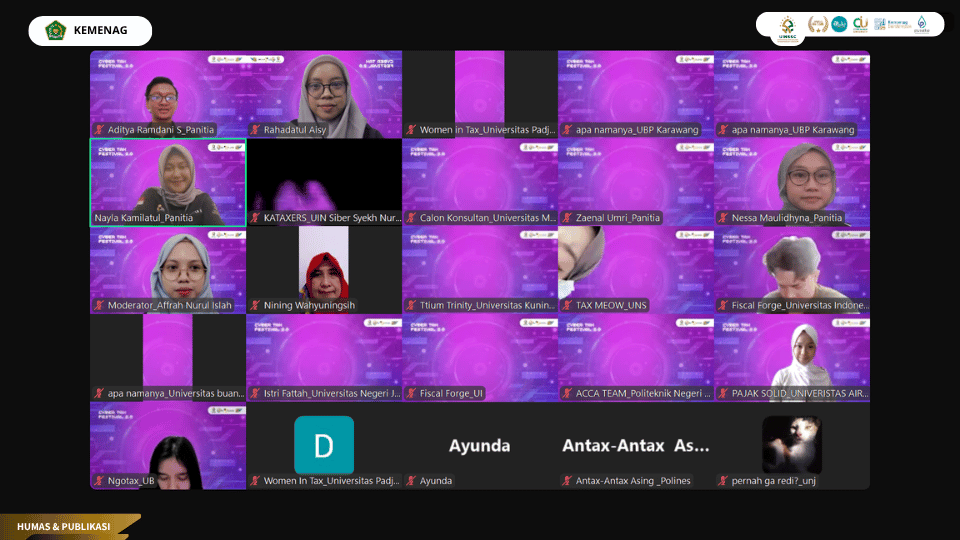Click muted mic icon beside Nessa Maulidhyna_Panitia
The height and width of the screenshot is (540, 960).
coord(724,218)
